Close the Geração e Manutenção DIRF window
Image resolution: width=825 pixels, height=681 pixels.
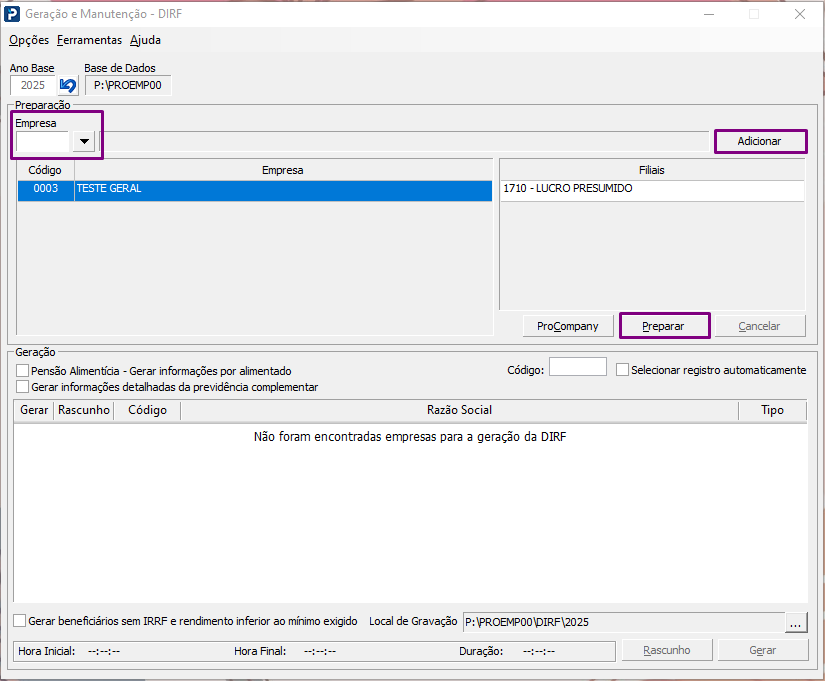pos(800,14)
